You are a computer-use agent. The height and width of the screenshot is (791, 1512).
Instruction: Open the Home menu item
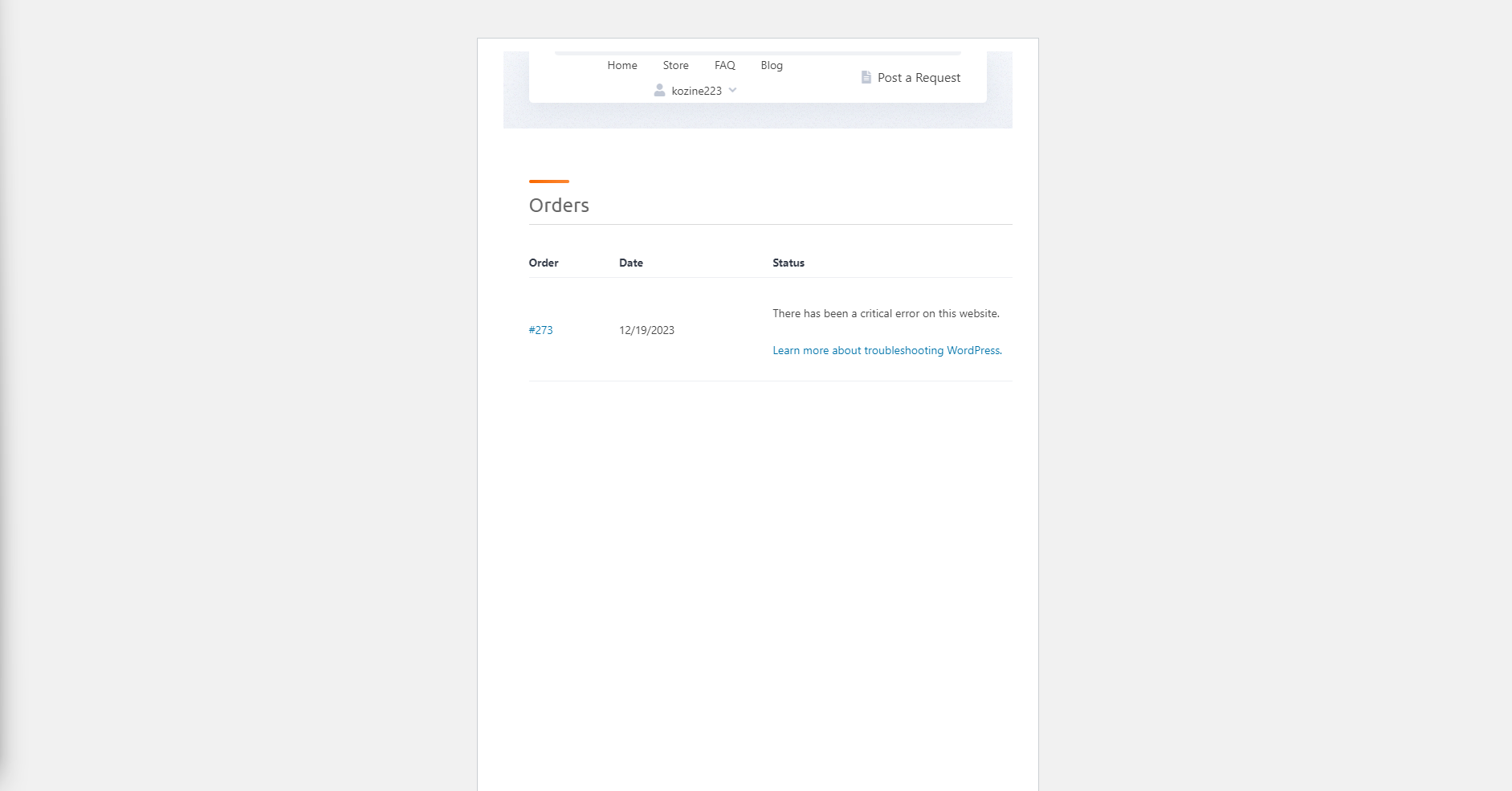coord(622,65)
